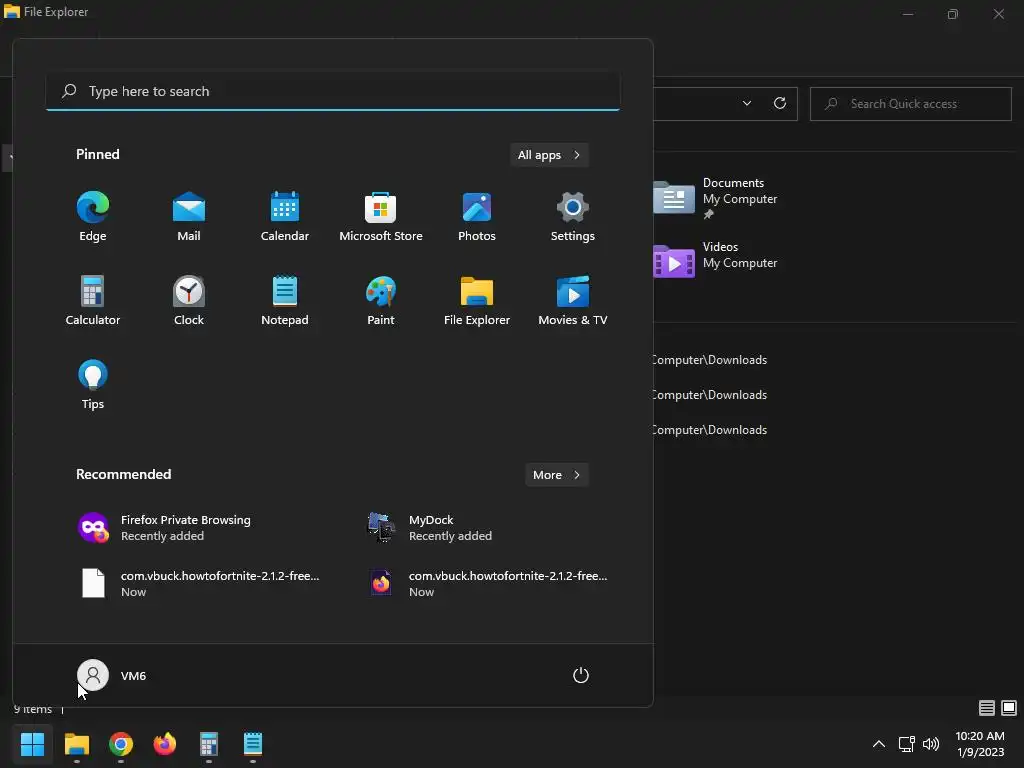Click All apps button
1024x768 pixels.
(x=549, y=155)
